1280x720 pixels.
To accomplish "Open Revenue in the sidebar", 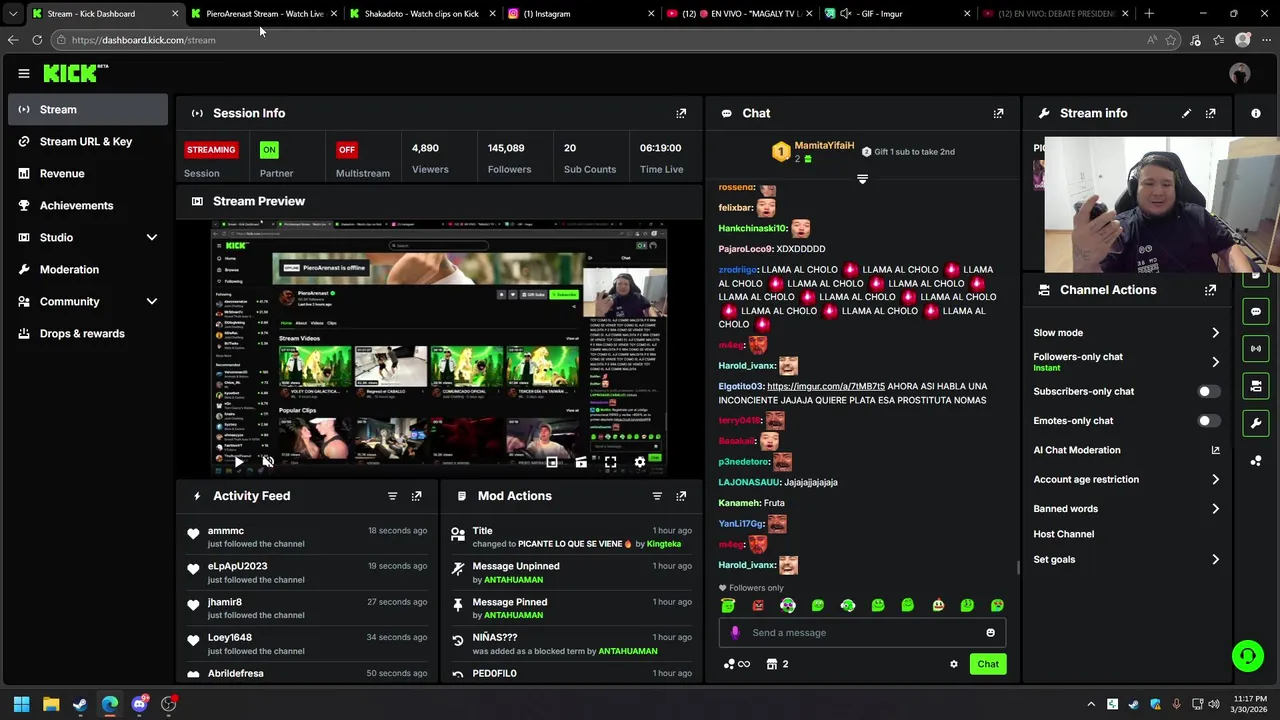I will pos(88,173).
